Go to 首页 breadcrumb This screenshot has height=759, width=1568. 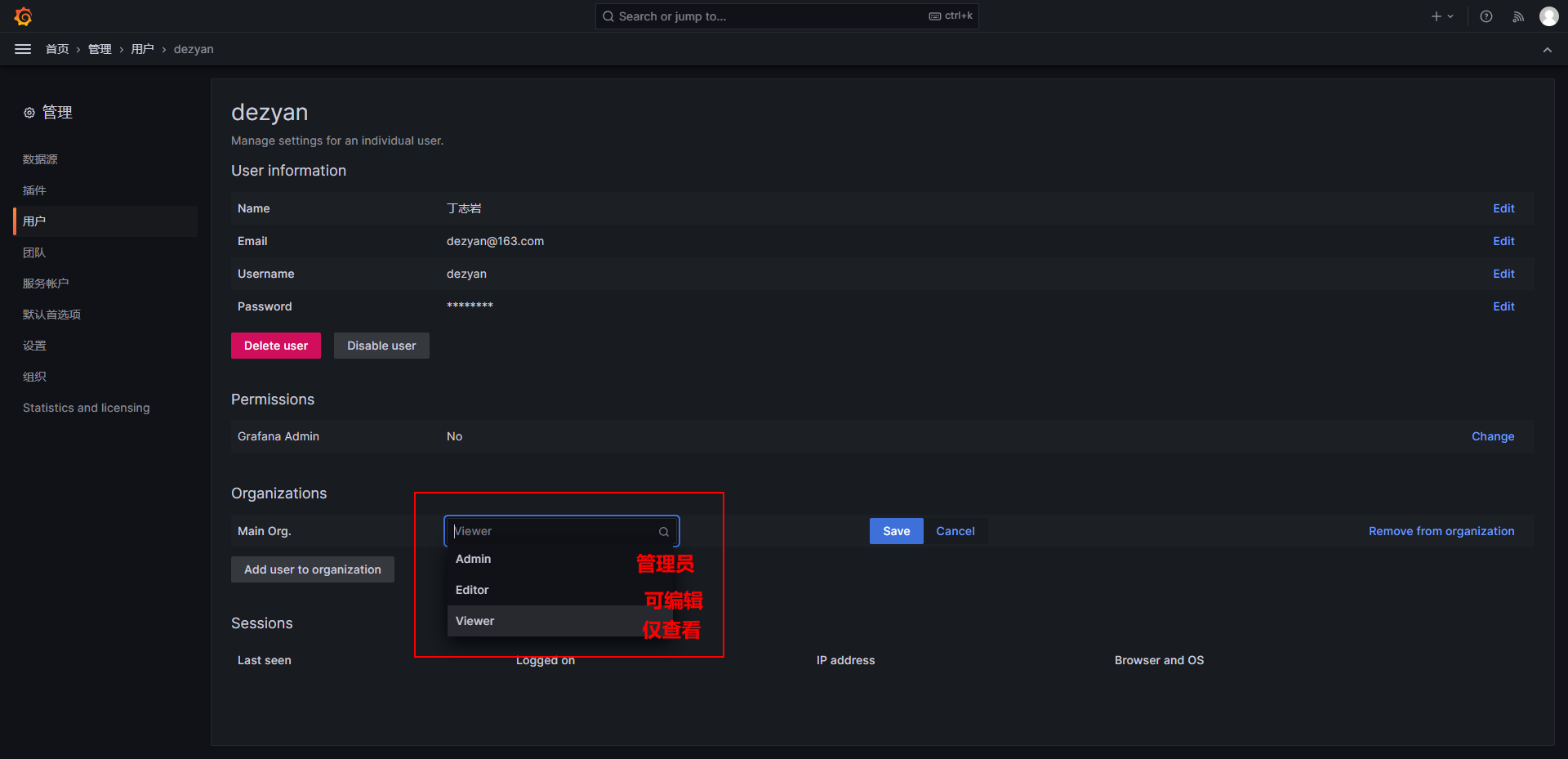[57, 49]
